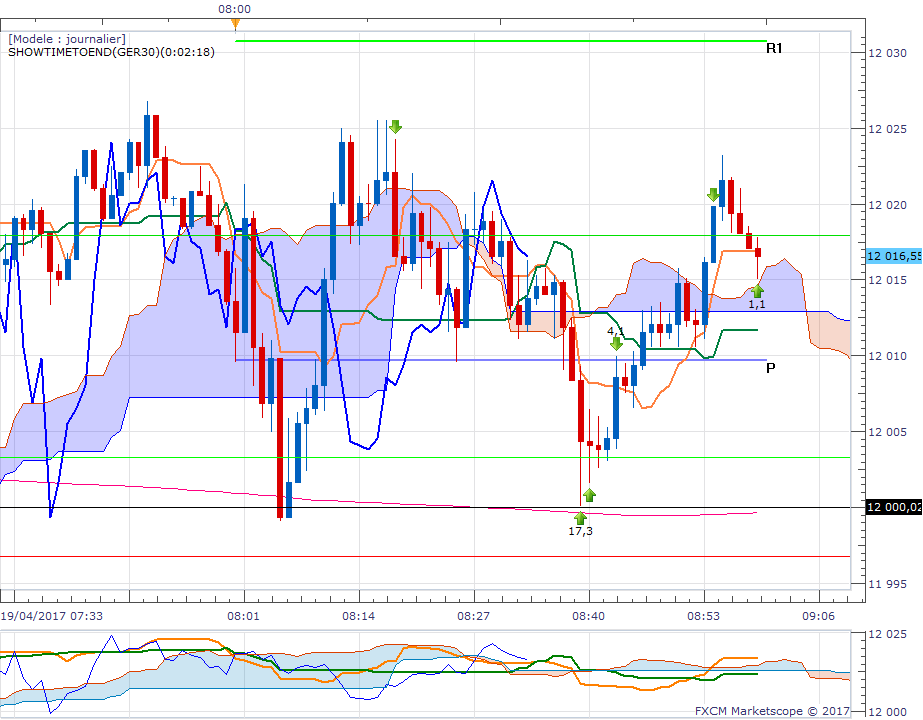
Task: Click the black price tag 12 000,02
Action: click(894, 507)
